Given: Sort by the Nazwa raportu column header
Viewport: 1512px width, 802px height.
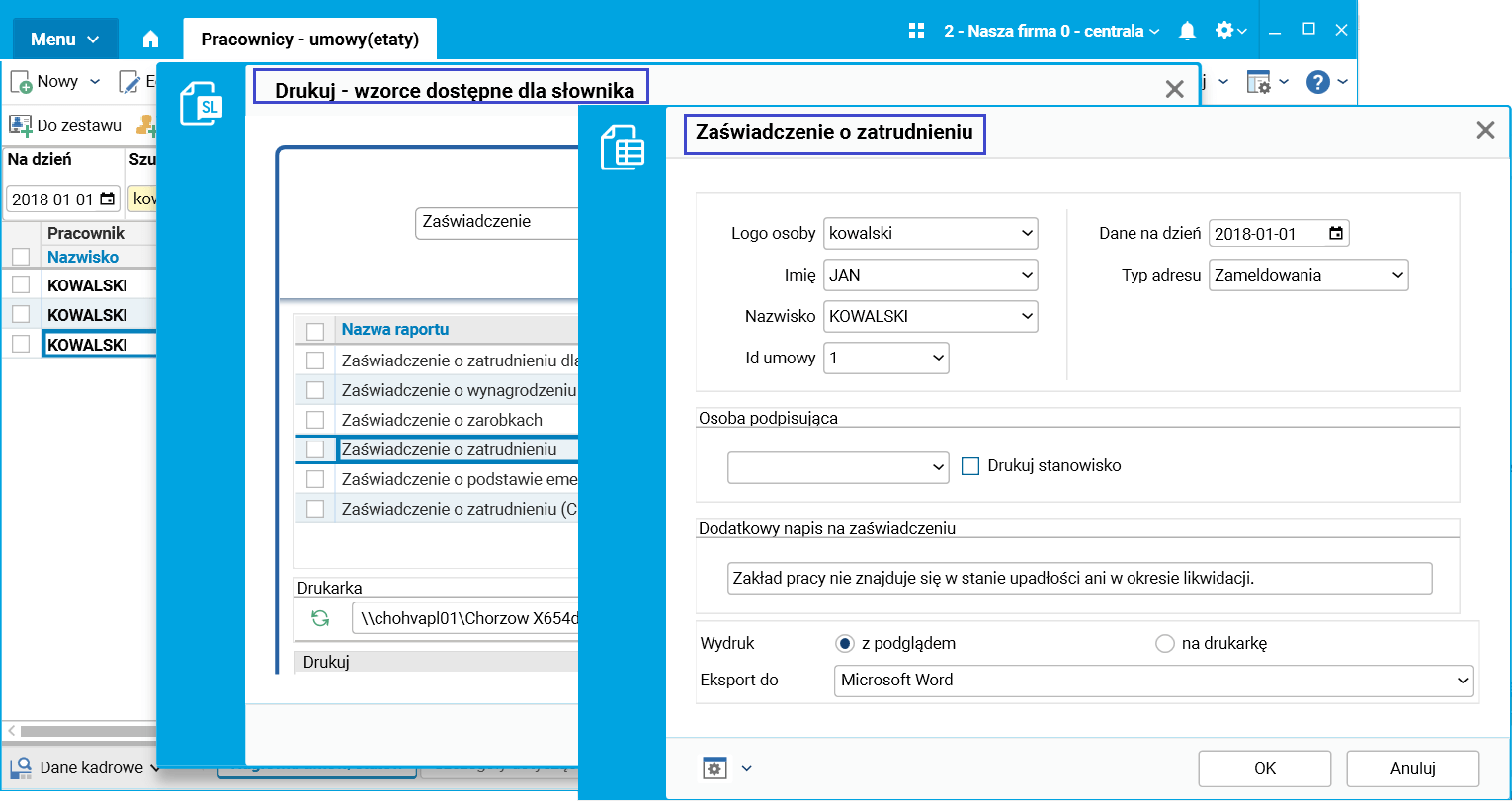Looking at the screenshot, I should click(x=395, y=330).
